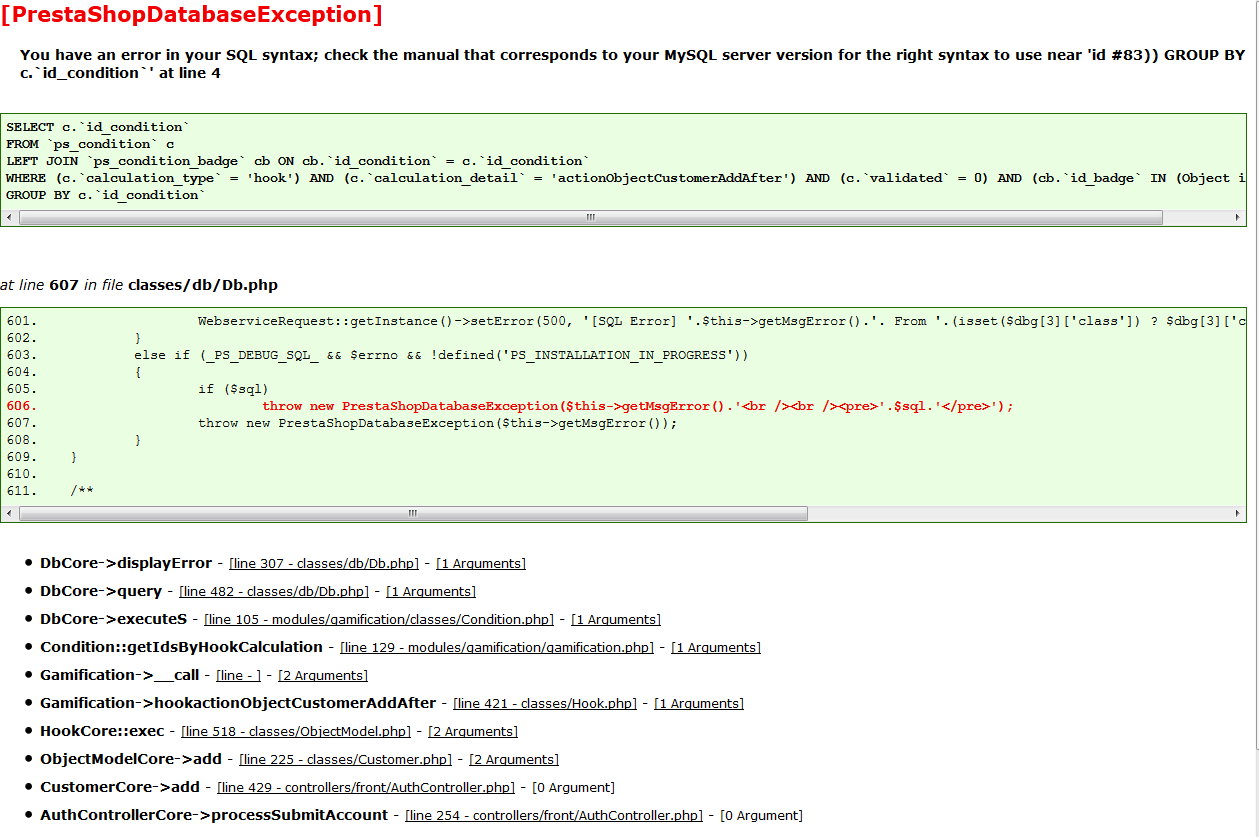Show 2 arguments for Gamification->__call
The height and width of the screenshot is (837, 1259).
[x=323, y=676]
